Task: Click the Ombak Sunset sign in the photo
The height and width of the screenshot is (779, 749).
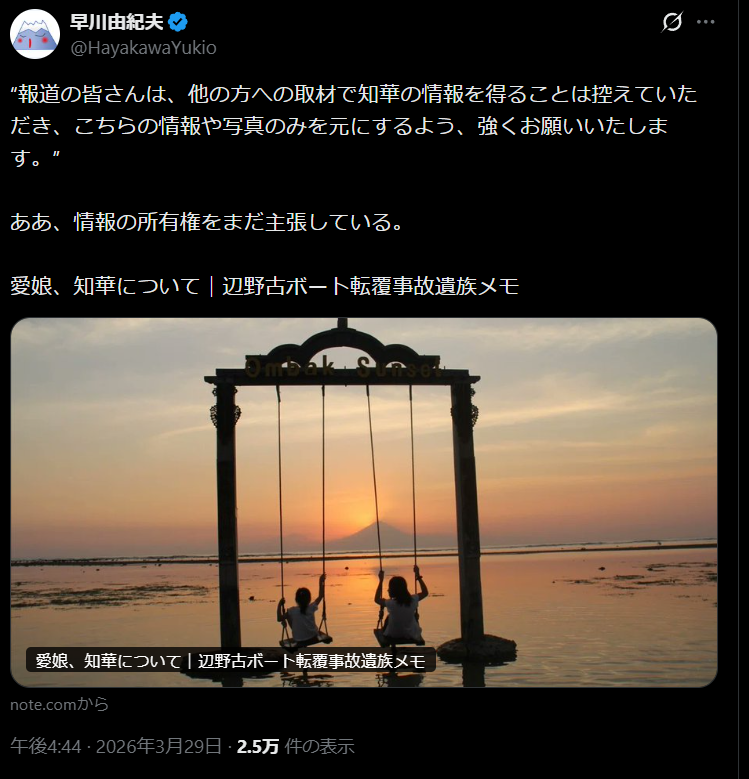Action: click(342, 369)
